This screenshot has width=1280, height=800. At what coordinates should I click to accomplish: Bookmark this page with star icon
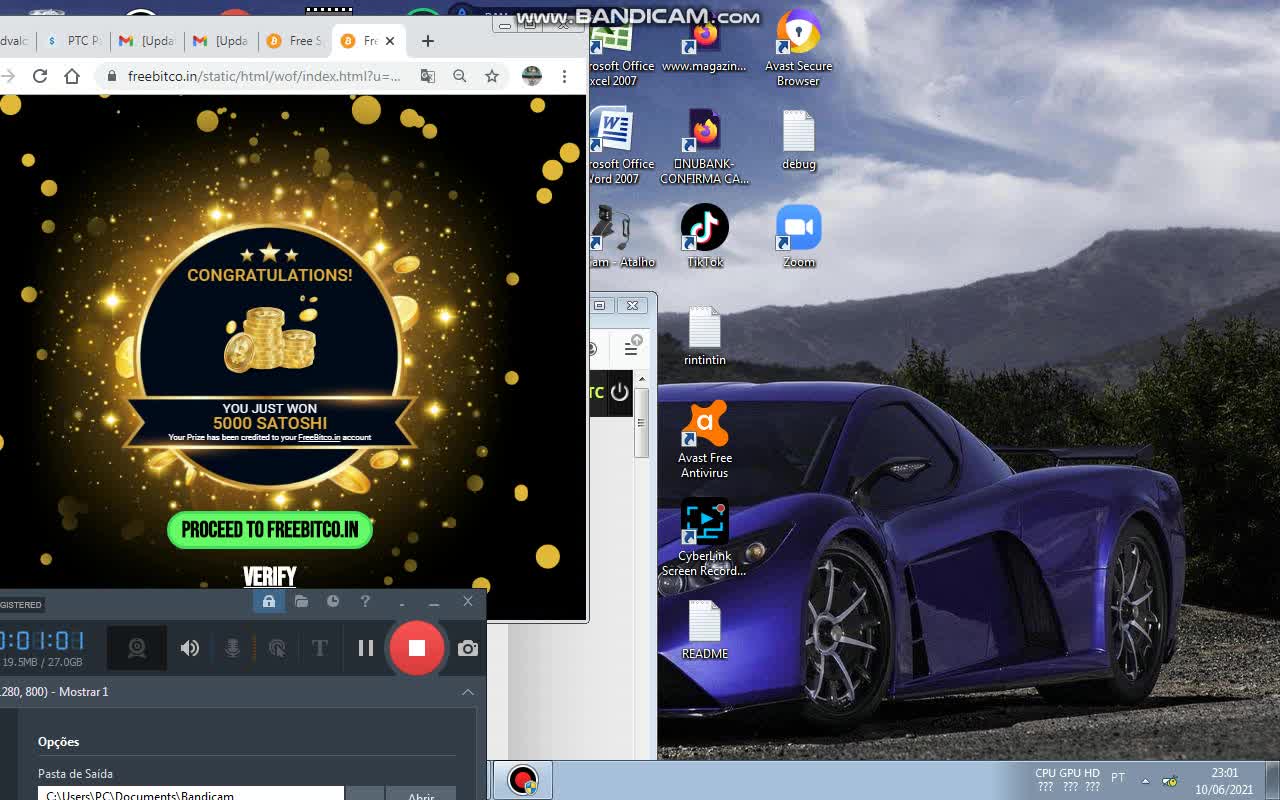coord(492,76)
